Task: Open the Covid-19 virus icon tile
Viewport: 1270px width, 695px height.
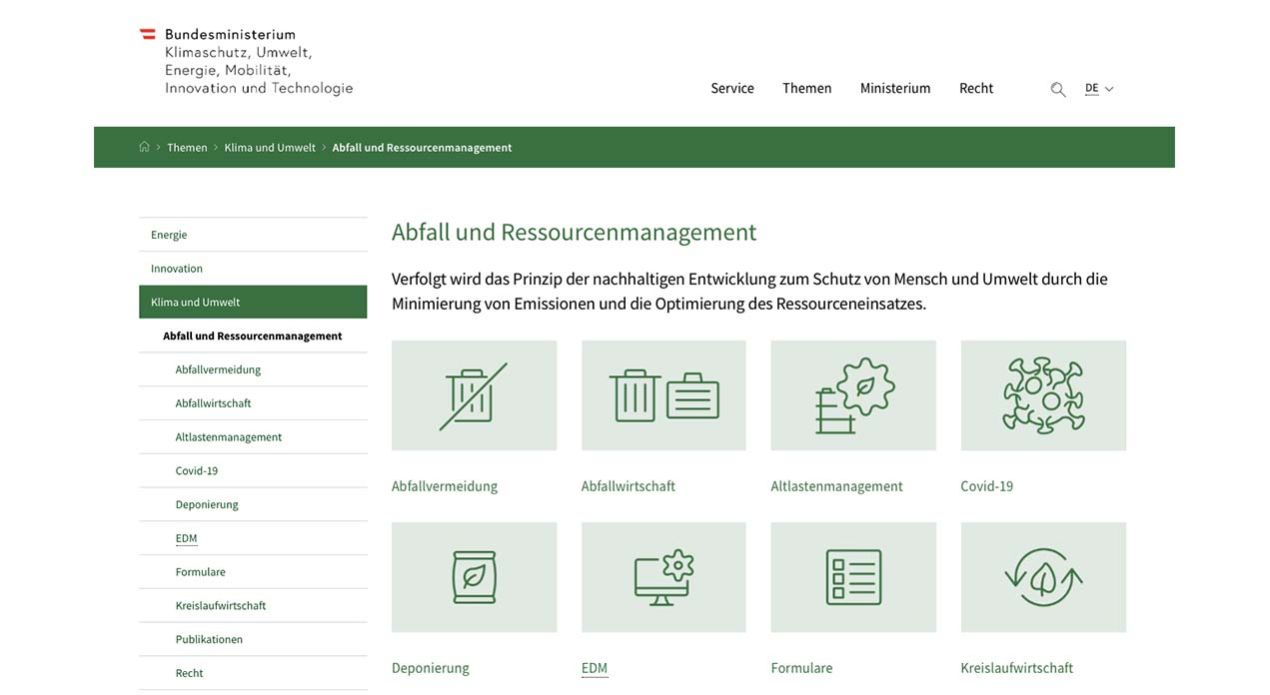Action: 1043,395
